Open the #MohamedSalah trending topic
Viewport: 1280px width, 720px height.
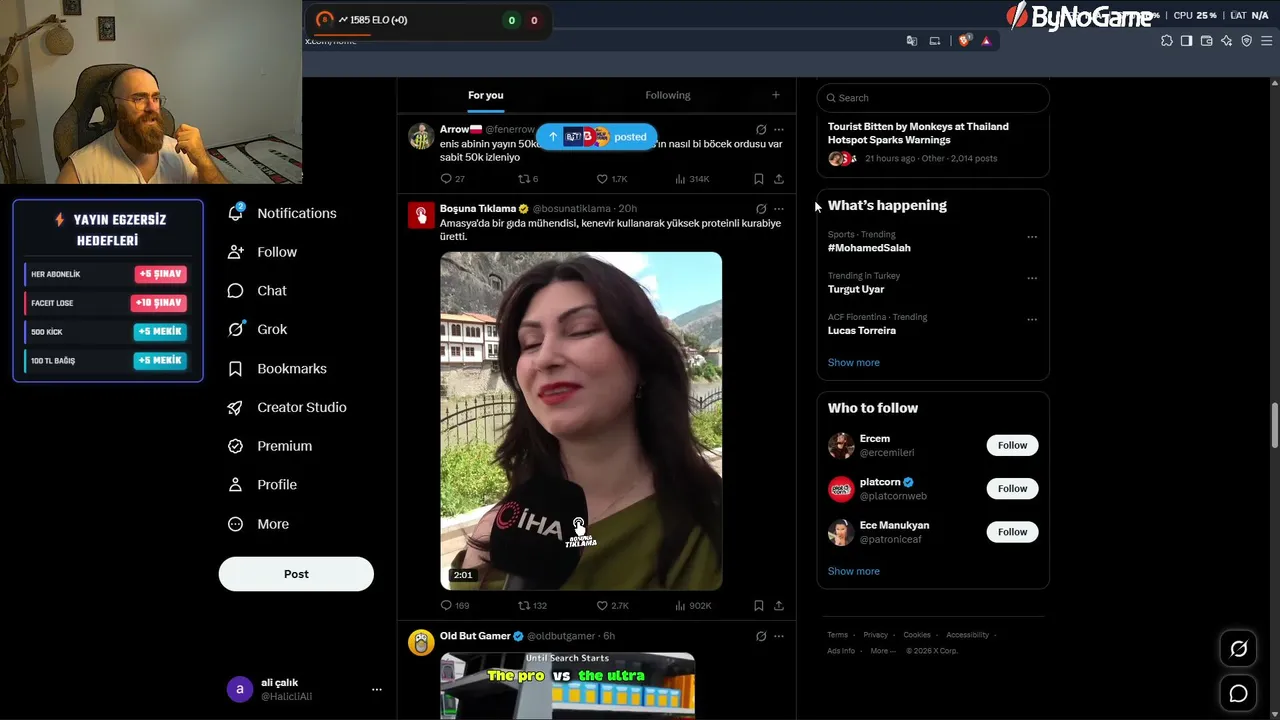coord(869,248)
